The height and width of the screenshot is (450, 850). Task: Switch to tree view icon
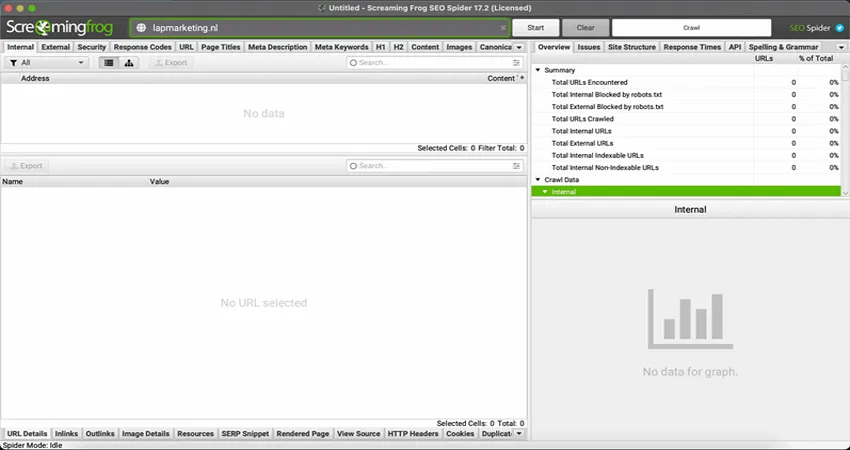129,63
